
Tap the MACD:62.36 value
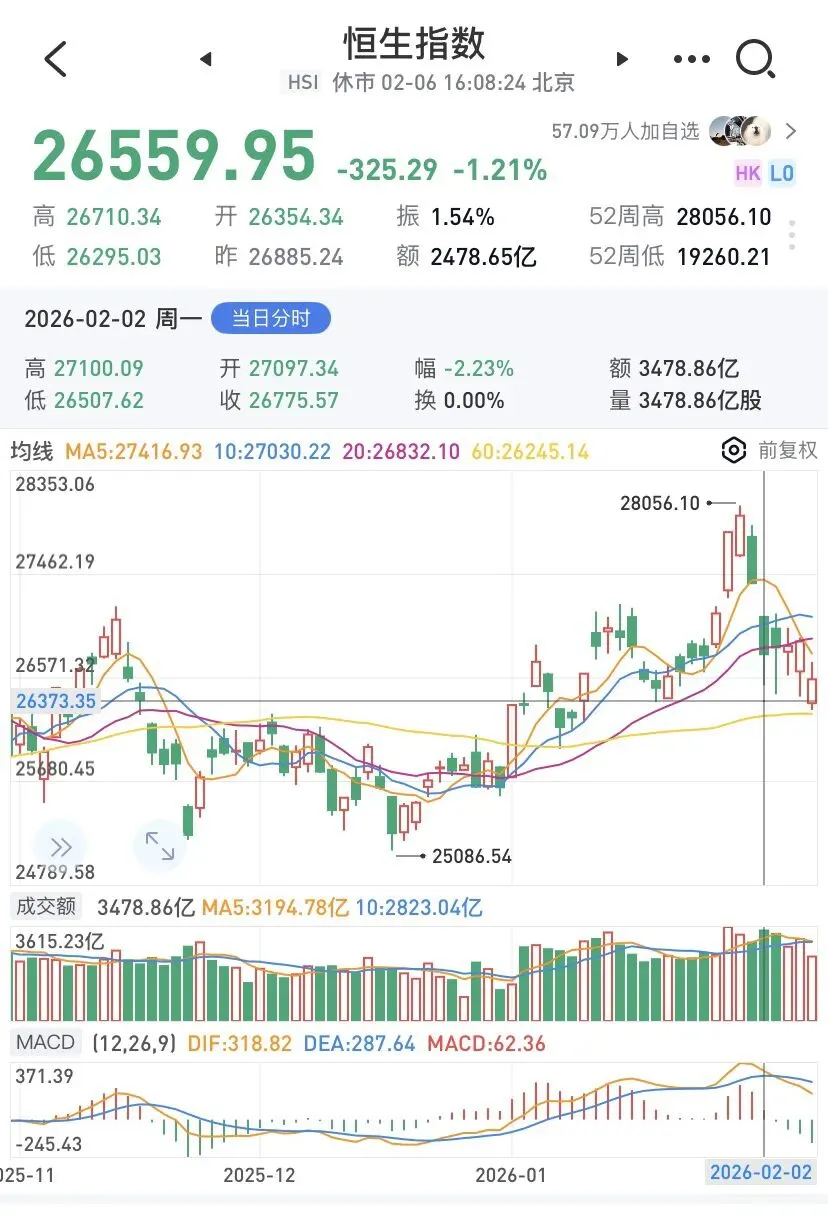coord(487,1044)
